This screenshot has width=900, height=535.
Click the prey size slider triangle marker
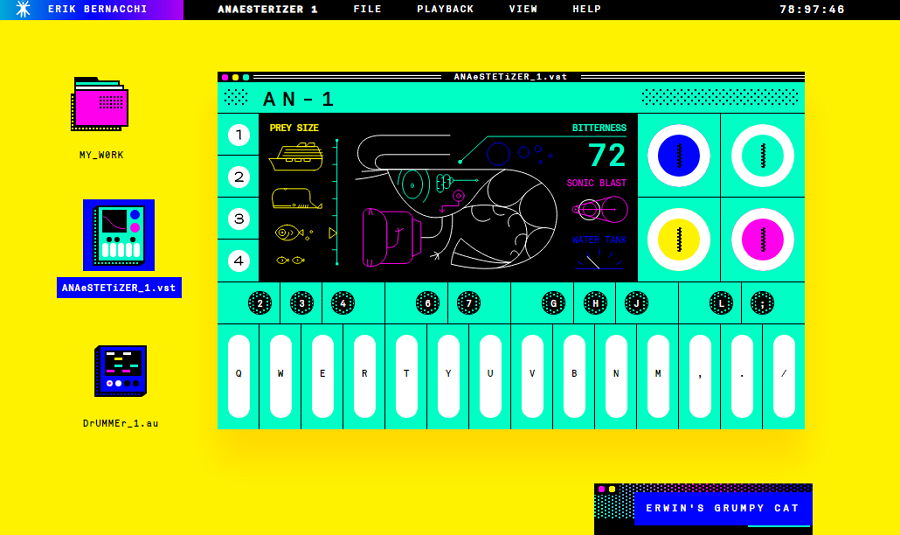pos(332,233)
